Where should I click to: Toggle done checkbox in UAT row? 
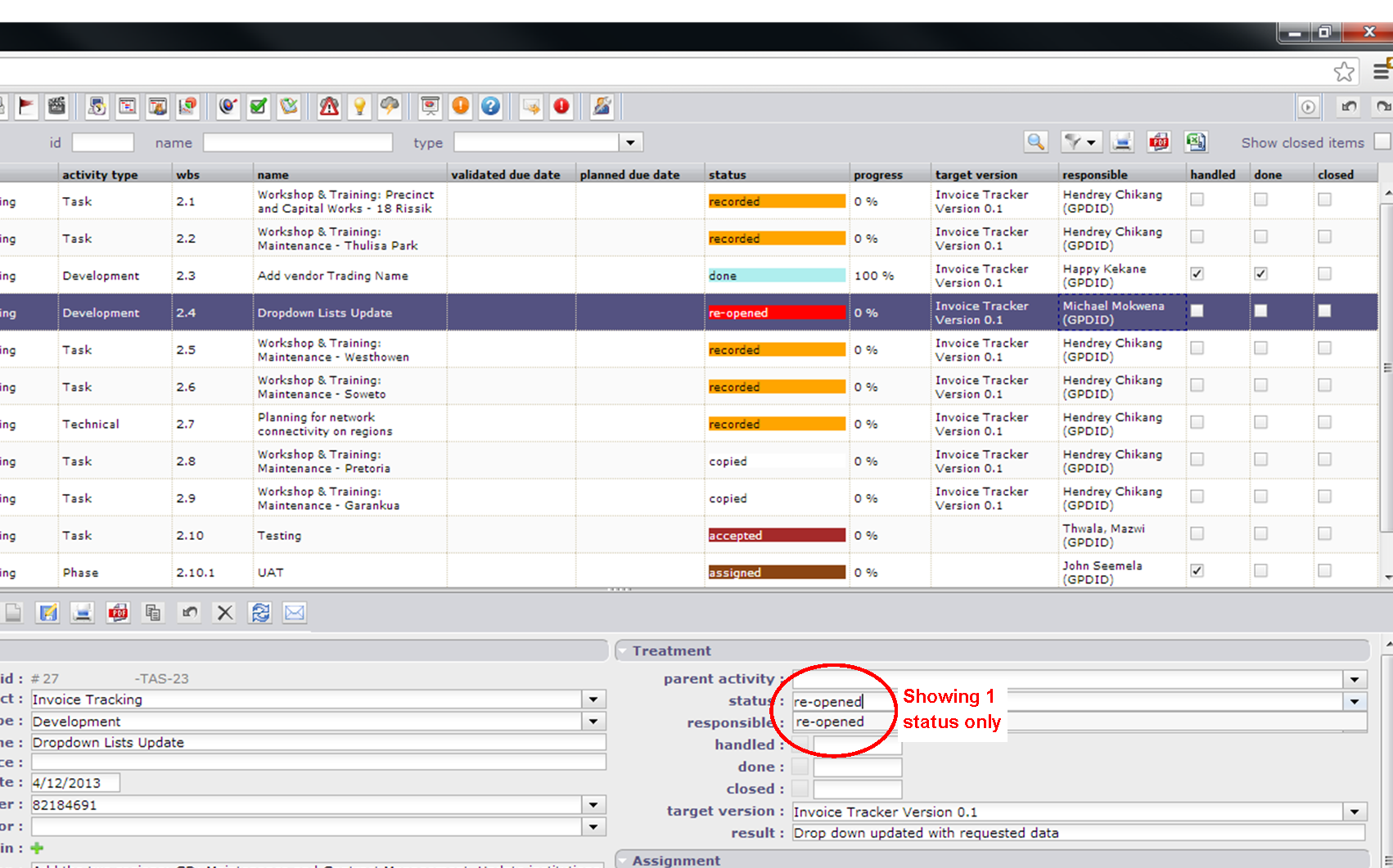1260,571
